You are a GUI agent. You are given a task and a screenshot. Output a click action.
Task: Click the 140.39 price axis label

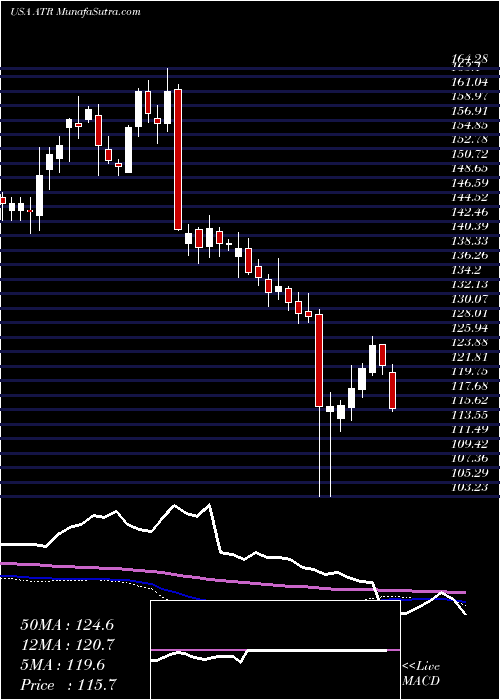[x=470, y=226]
